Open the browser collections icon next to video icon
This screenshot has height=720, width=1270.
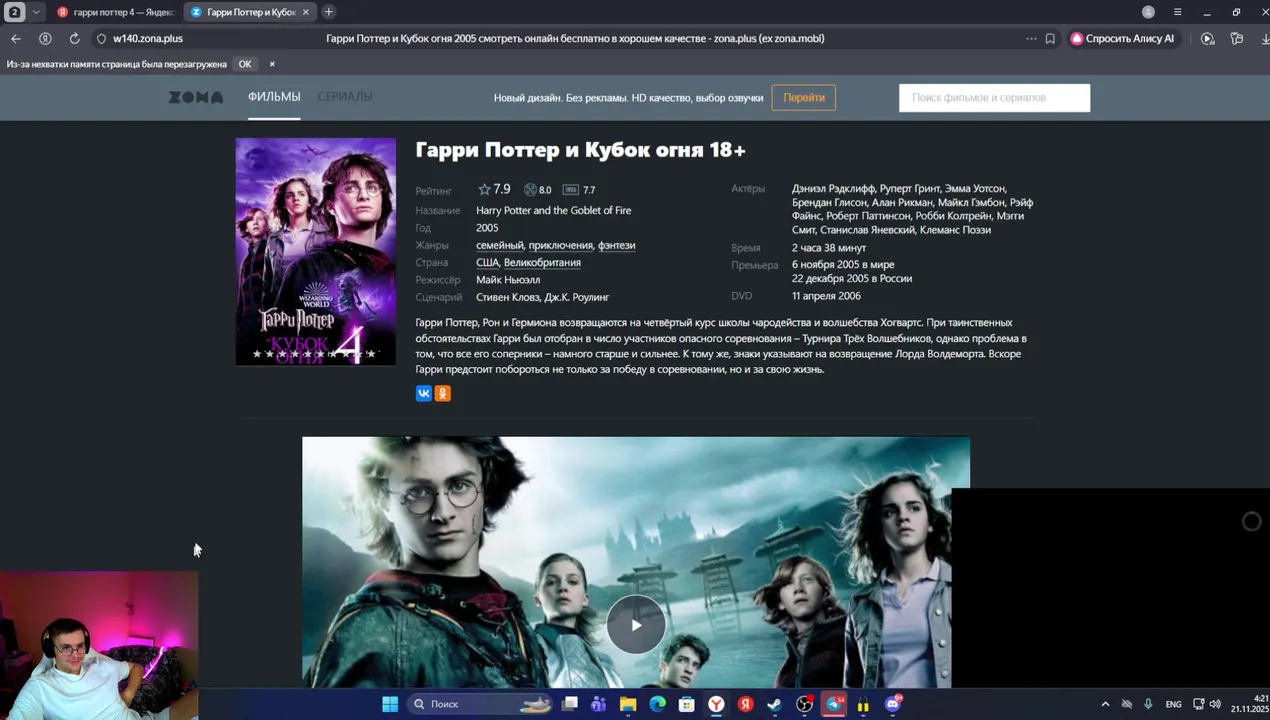click(x=1237, y=39)
